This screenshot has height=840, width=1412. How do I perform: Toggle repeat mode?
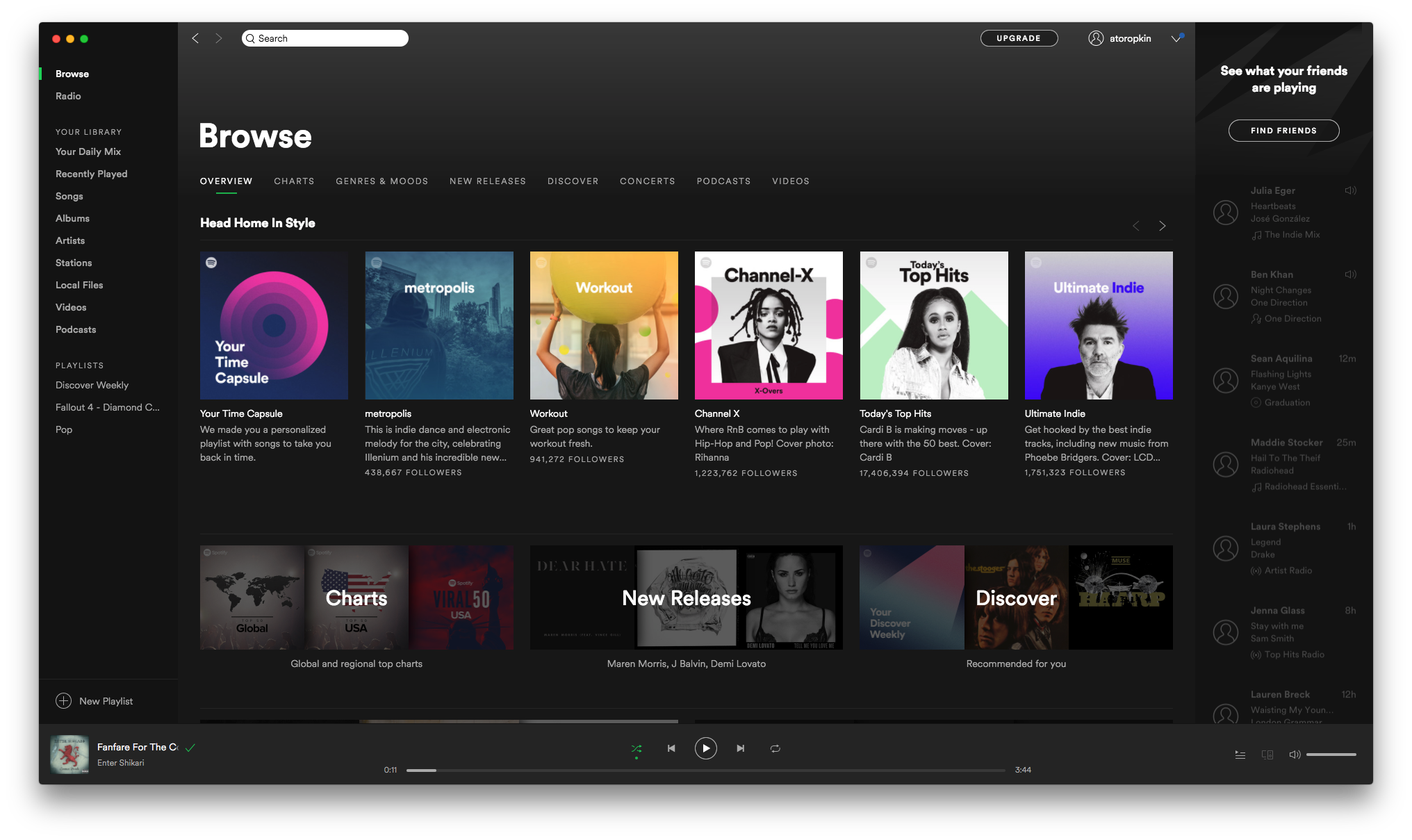click(775, 748)
